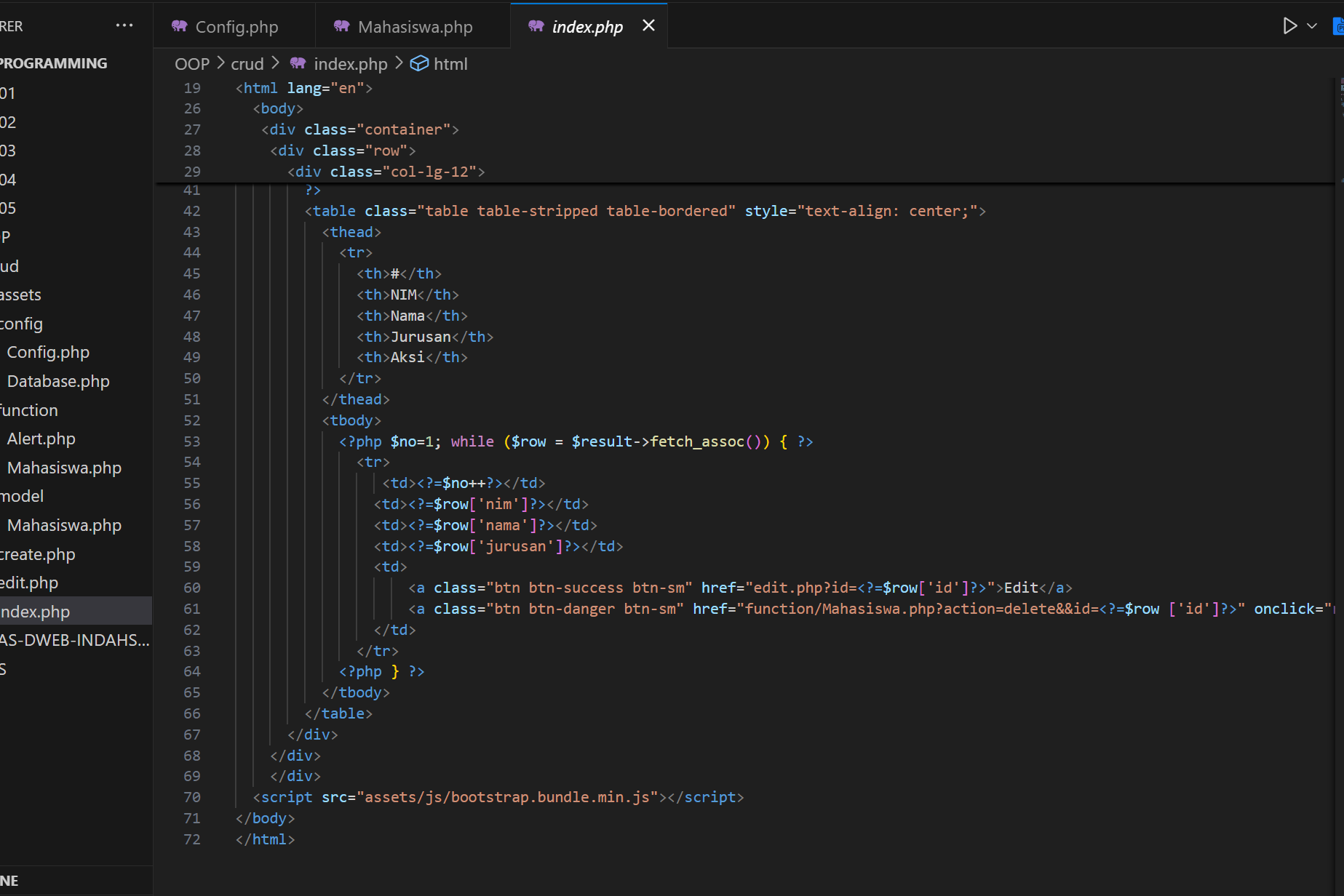Open Mahasiswa.php under the model folder
Screen dimensions: 1344x896
click(x=64, y=525)
